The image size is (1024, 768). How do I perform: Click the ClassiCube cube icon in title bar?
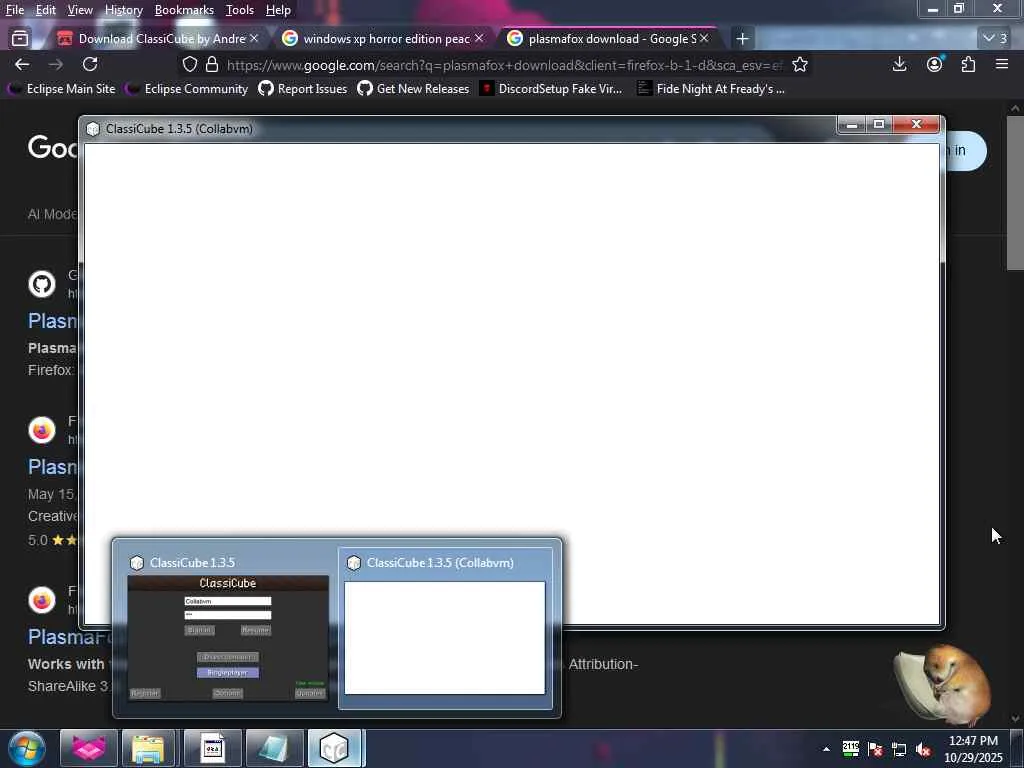pyautogui.click(x=93, y=129)
